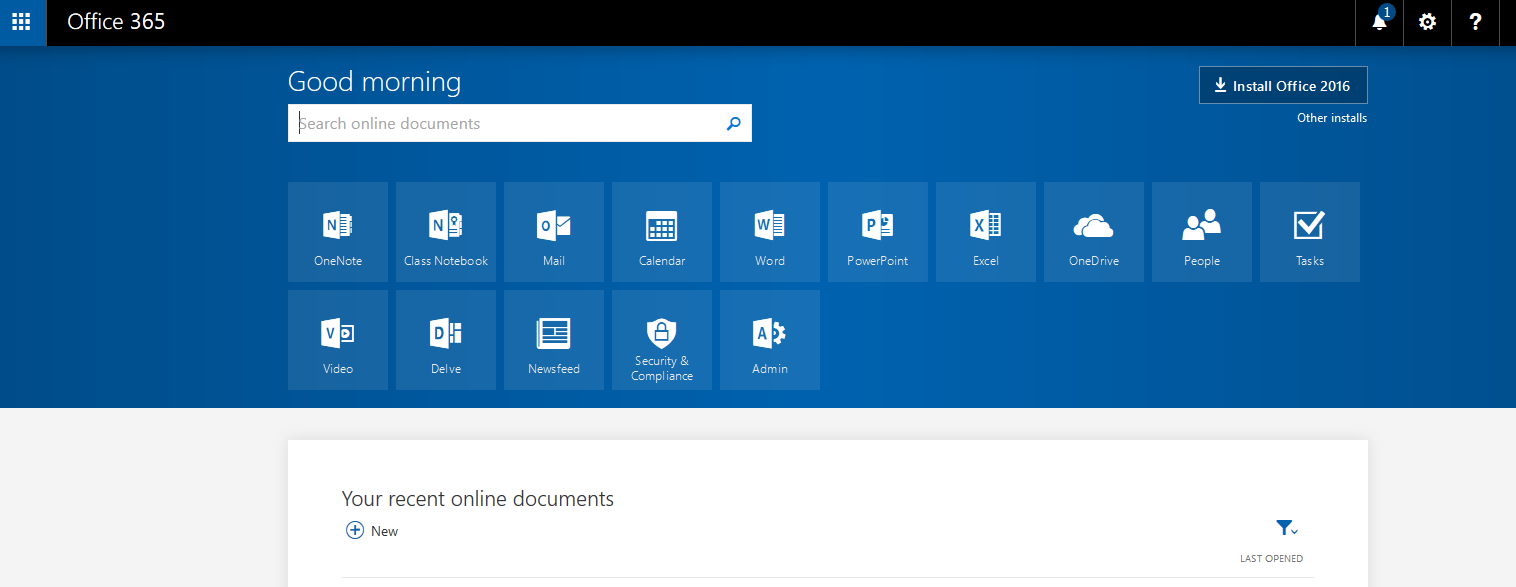Open the Security & Compliance tile
1516x587 pixels.
(662, 340)
